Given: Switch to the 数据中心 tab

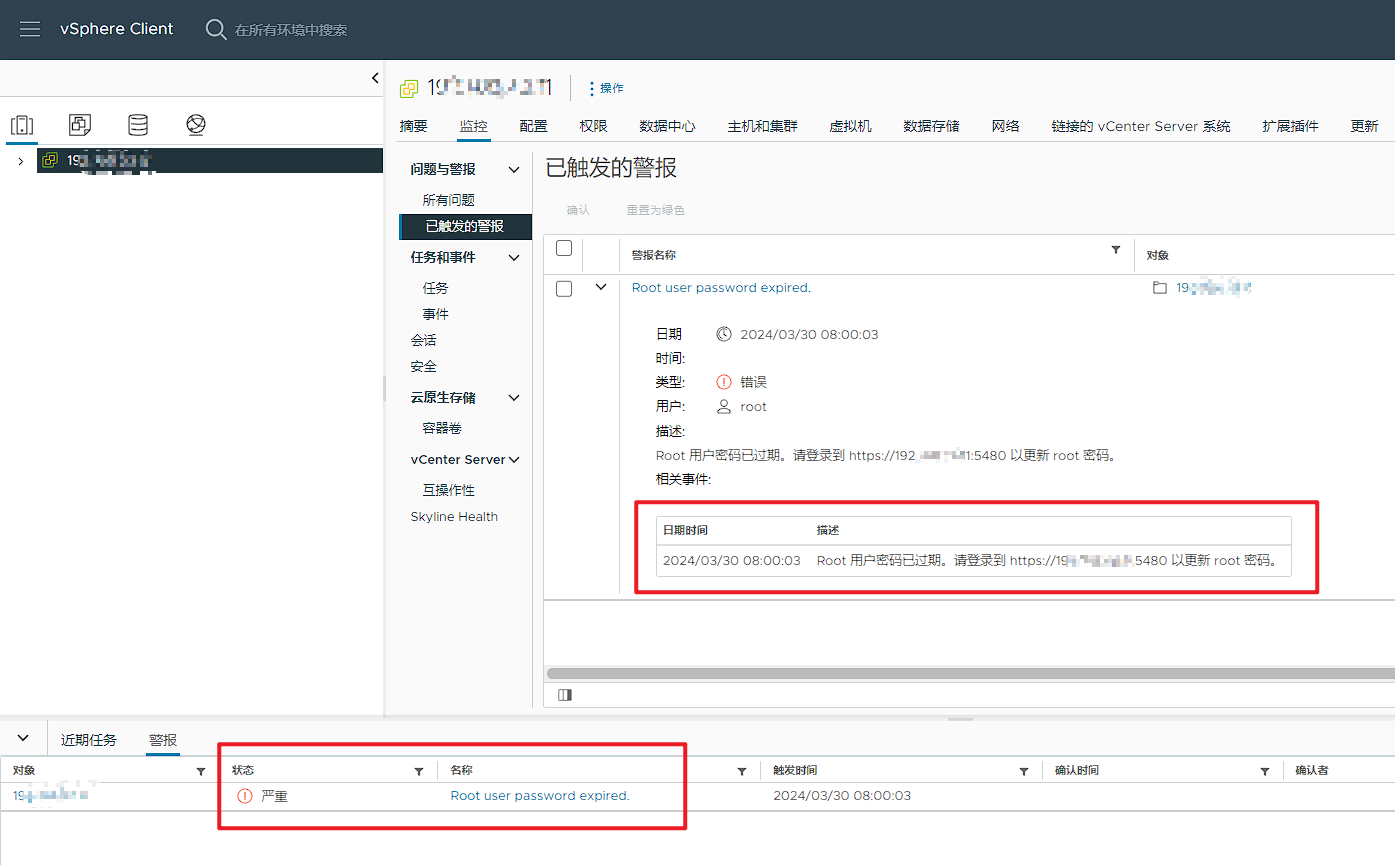Looking at the screenshot, I should 667,126.
